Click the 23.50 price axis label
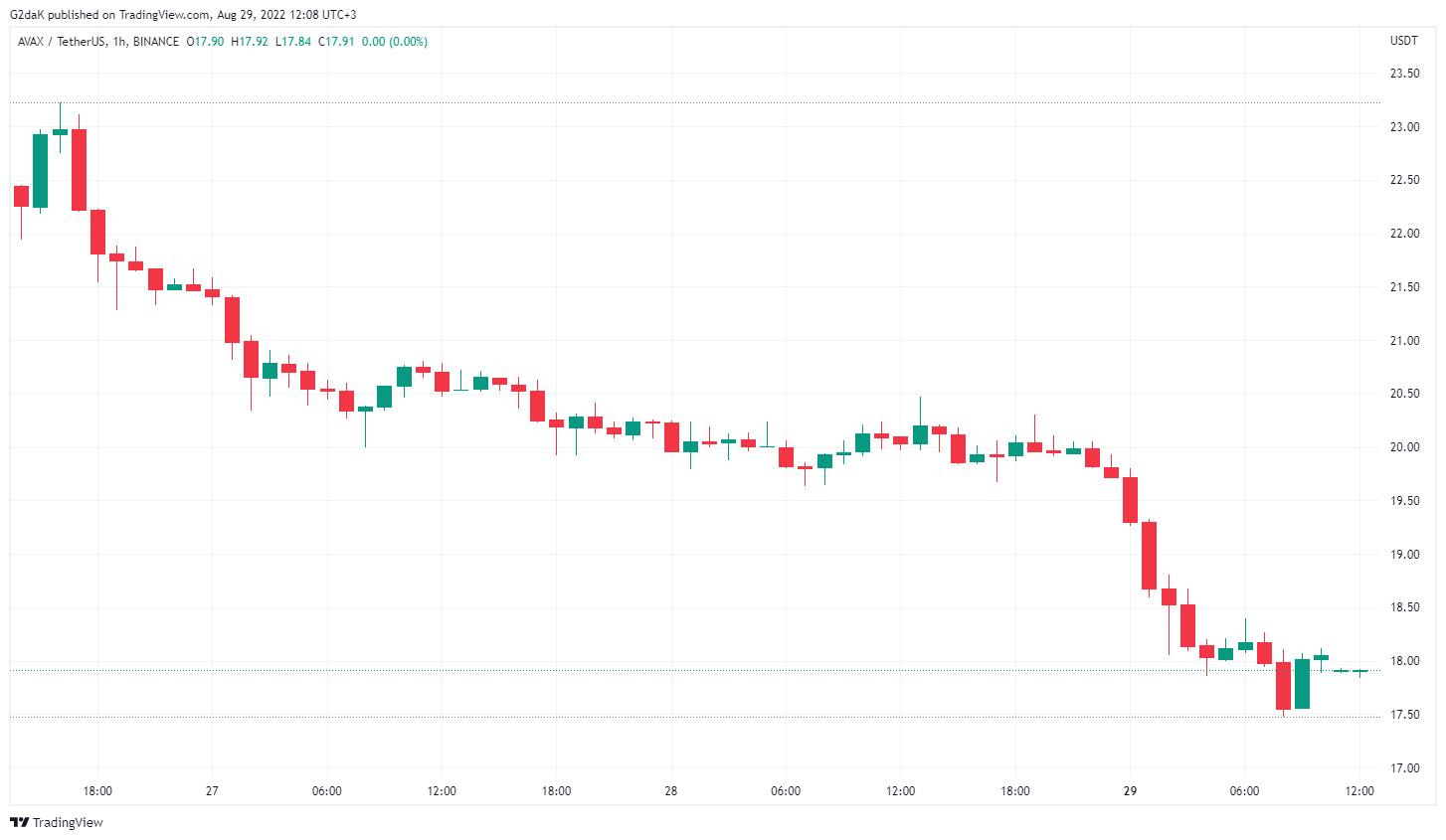 coord(1404,74)
